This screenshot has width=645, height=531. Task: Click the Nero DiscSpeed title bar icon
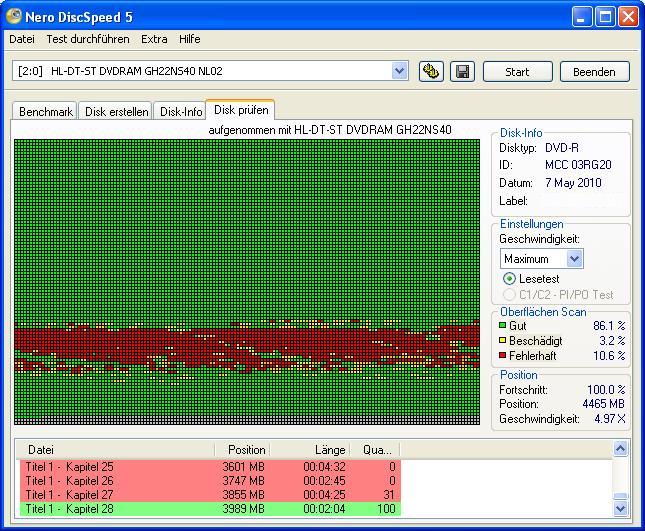point(14,17)
